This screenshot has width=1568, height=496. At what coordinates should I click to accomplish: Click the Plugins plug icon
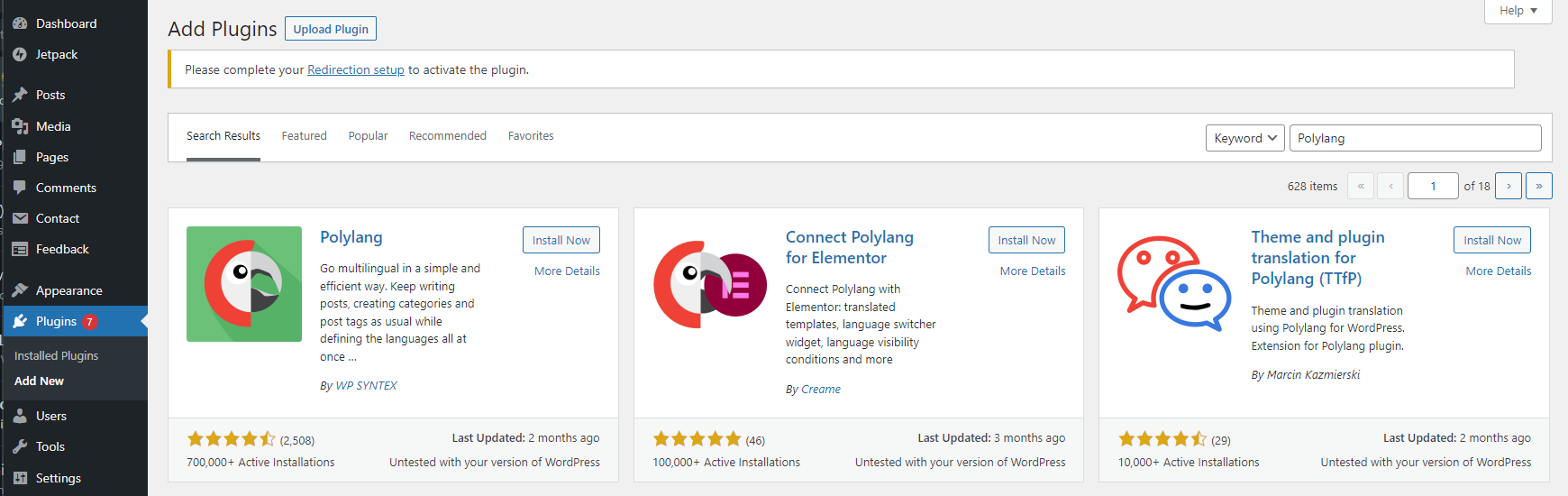(20, 321)
